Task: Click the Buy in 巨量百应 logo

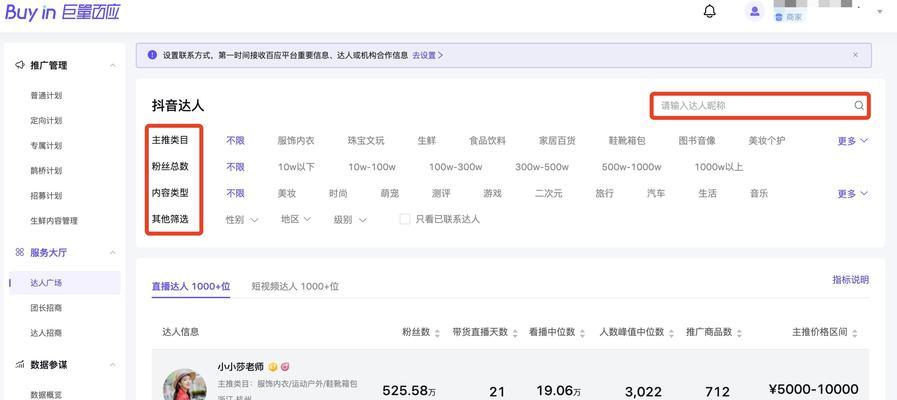Action: point(62,12)
